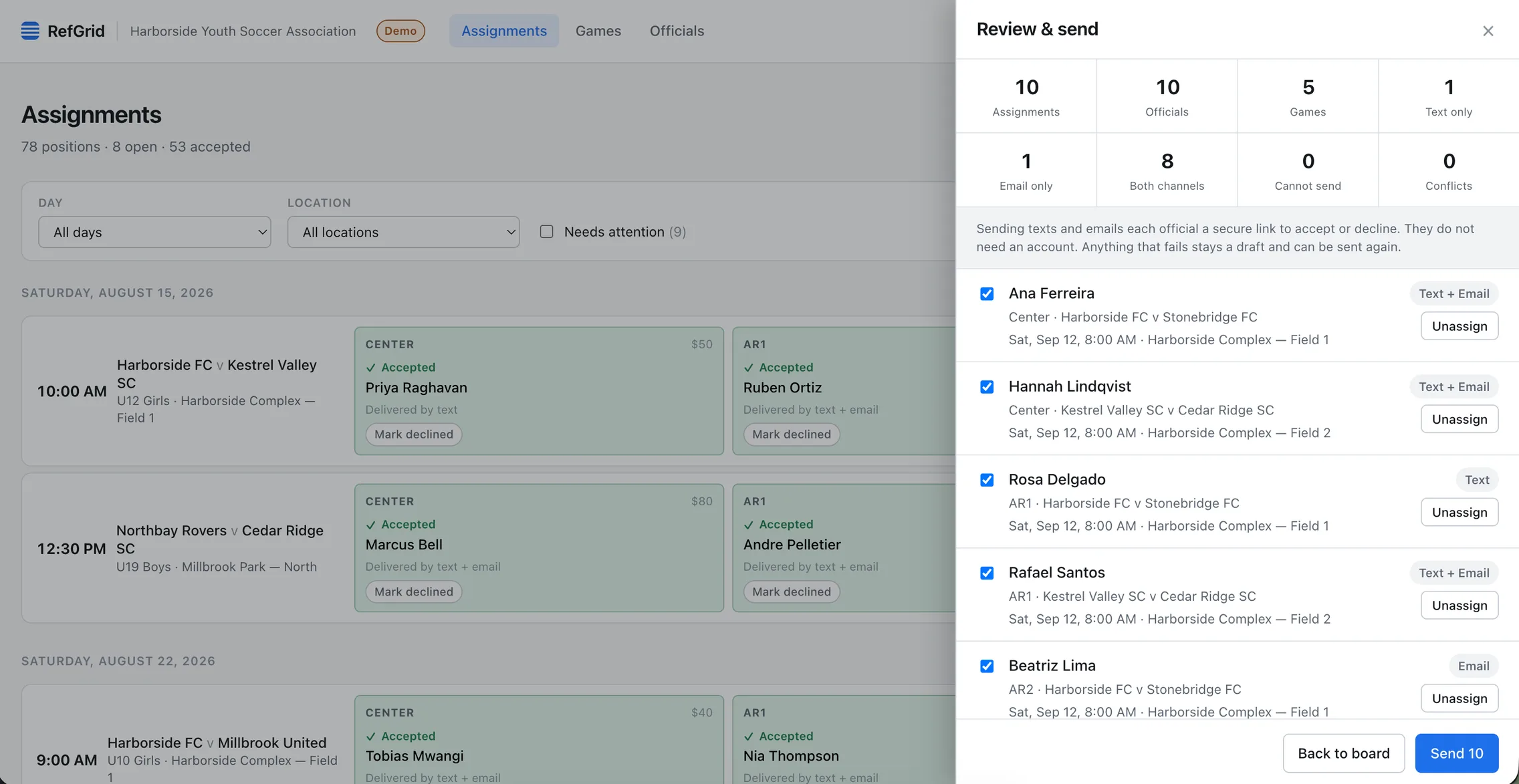Uncheck Hannah Lindqvist's assignment checkbox
The width and height of the screenshot is (1519, 784).
987,387
